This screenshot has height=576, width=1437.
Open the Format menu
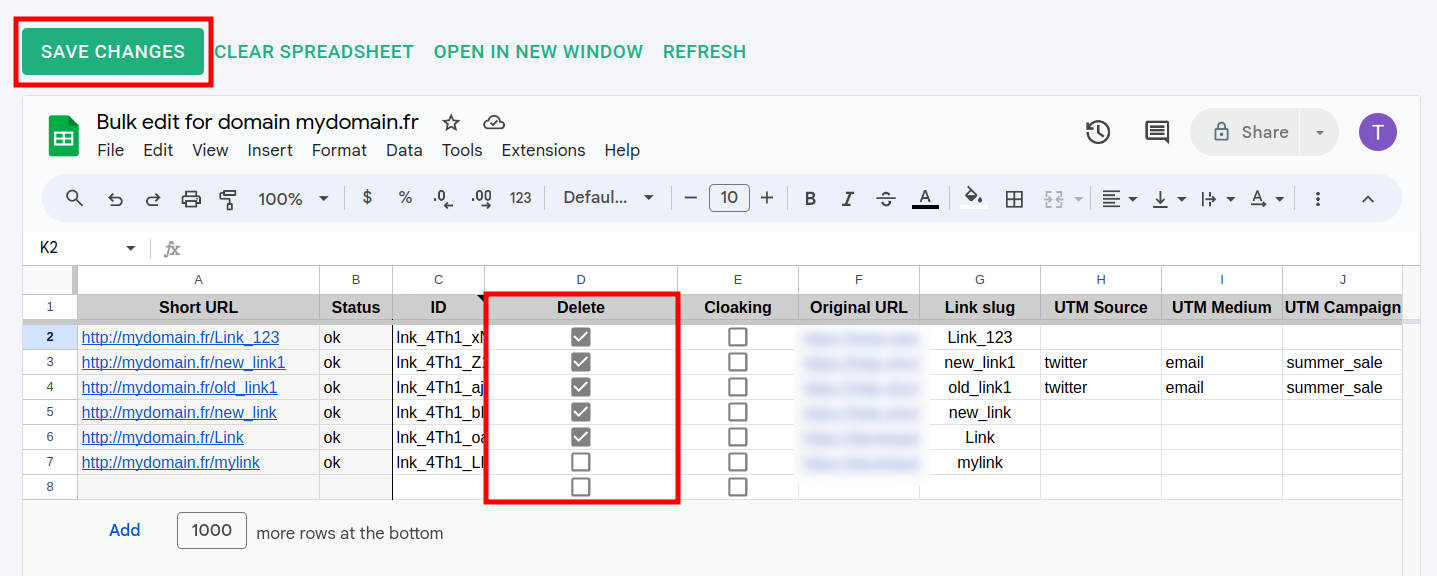click(x=339, y=150)
